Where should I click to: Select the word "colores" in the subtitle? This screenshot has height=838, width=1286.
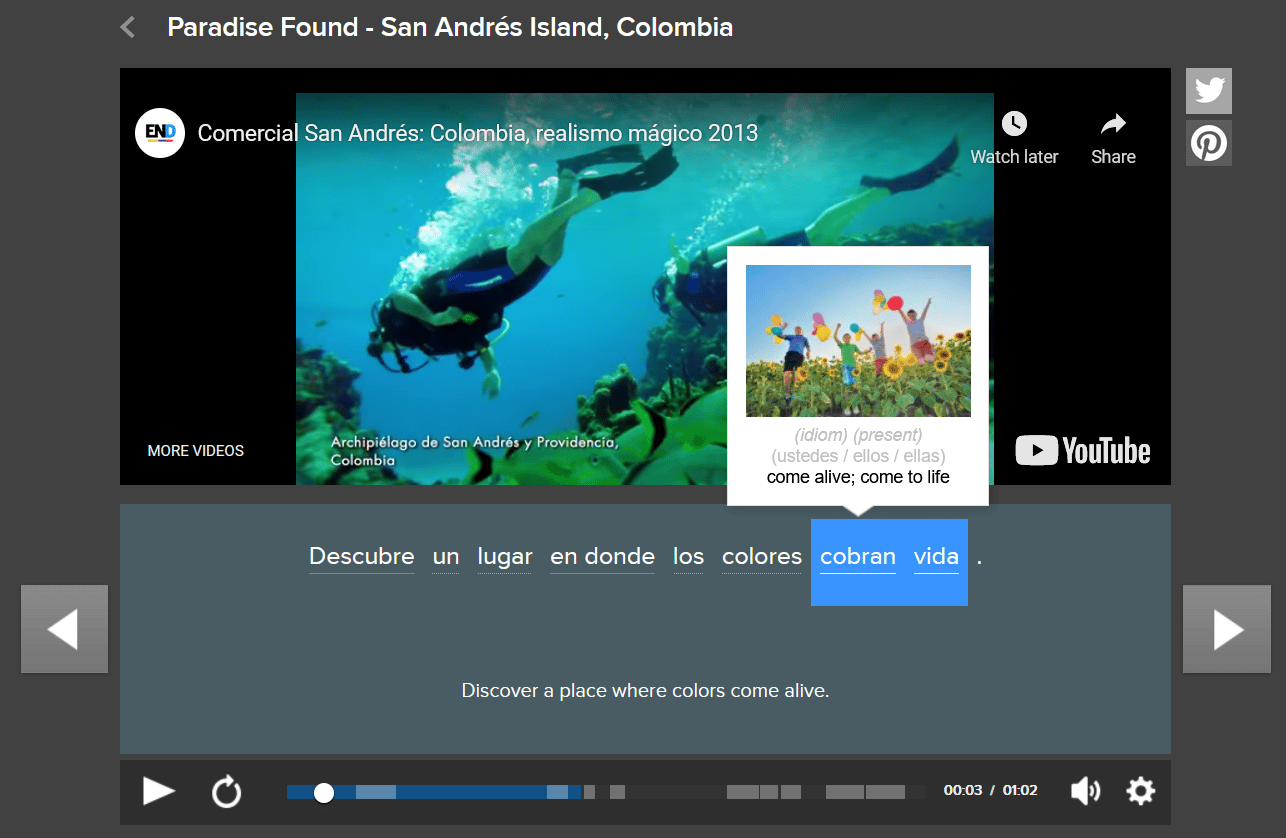[x=761, y=557]
